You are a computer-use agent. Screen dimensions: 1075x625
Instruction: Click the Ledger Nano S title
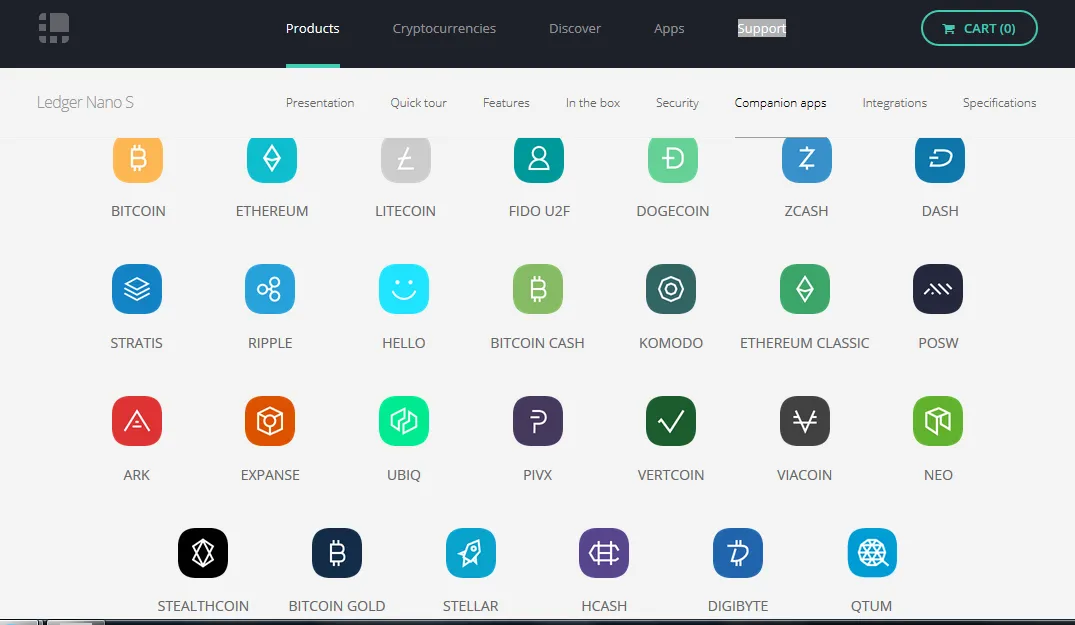85,103
